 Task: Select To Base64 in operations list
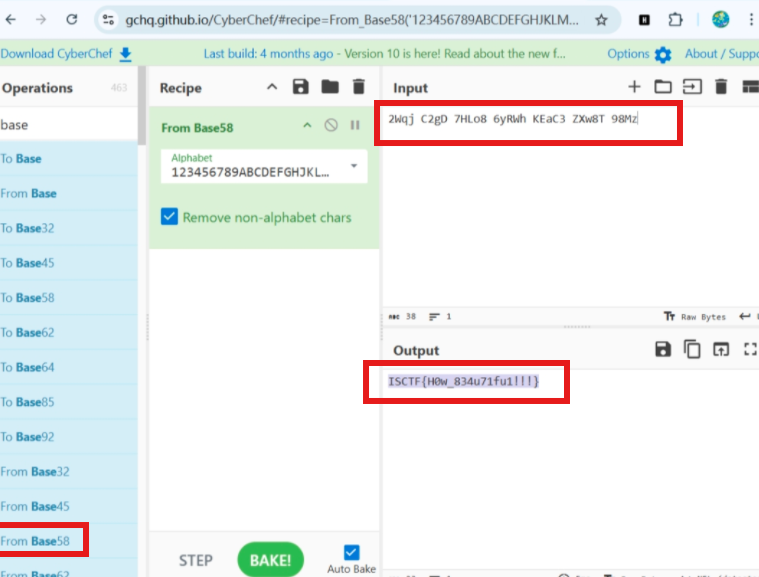pyautogui.click(x=28, y=367)
